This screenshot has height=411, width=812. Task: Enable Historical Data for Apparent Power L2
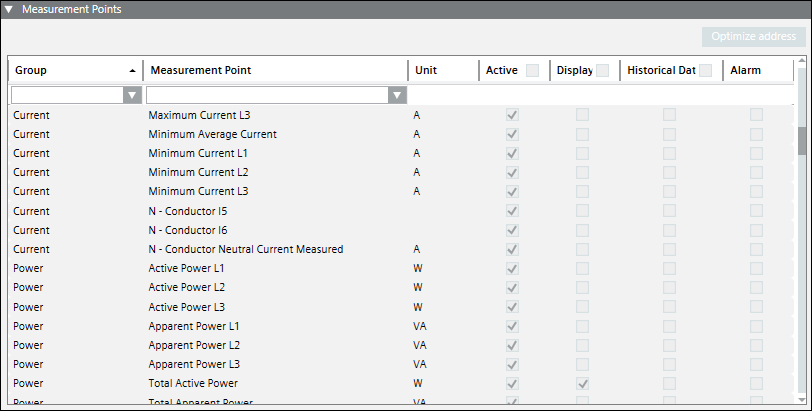pos(669,345)
